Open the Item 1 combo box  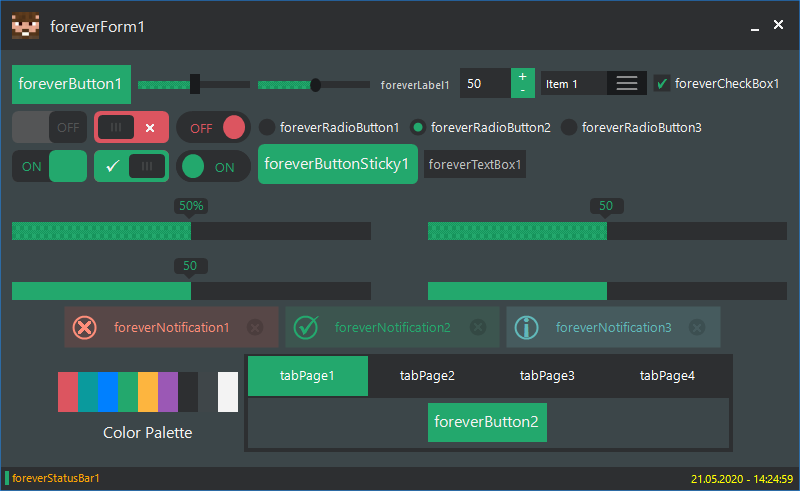575,84
